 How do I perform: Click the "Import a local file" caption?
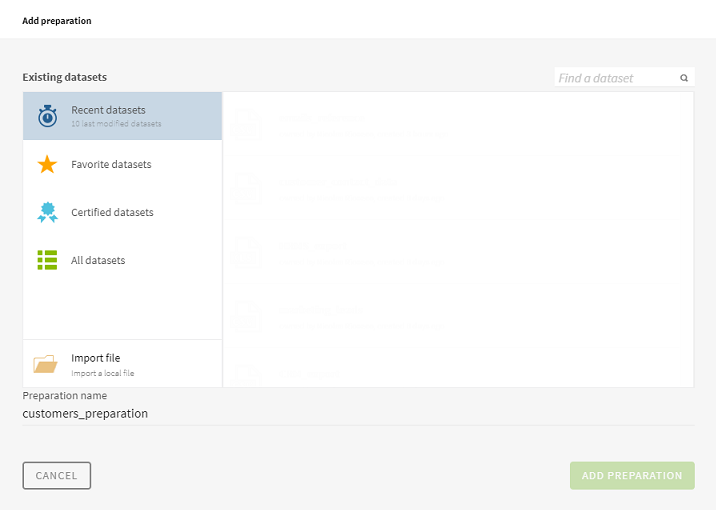point(103,373)
